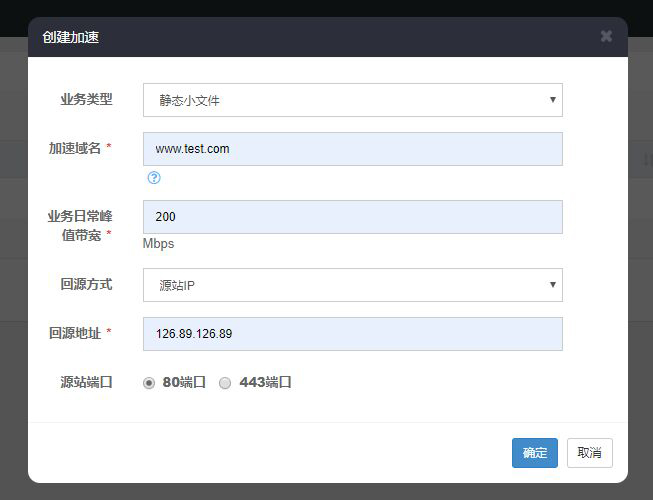653x500 pixels.
Task: Click the 回源地址 field label
Action: click(76, 333)
